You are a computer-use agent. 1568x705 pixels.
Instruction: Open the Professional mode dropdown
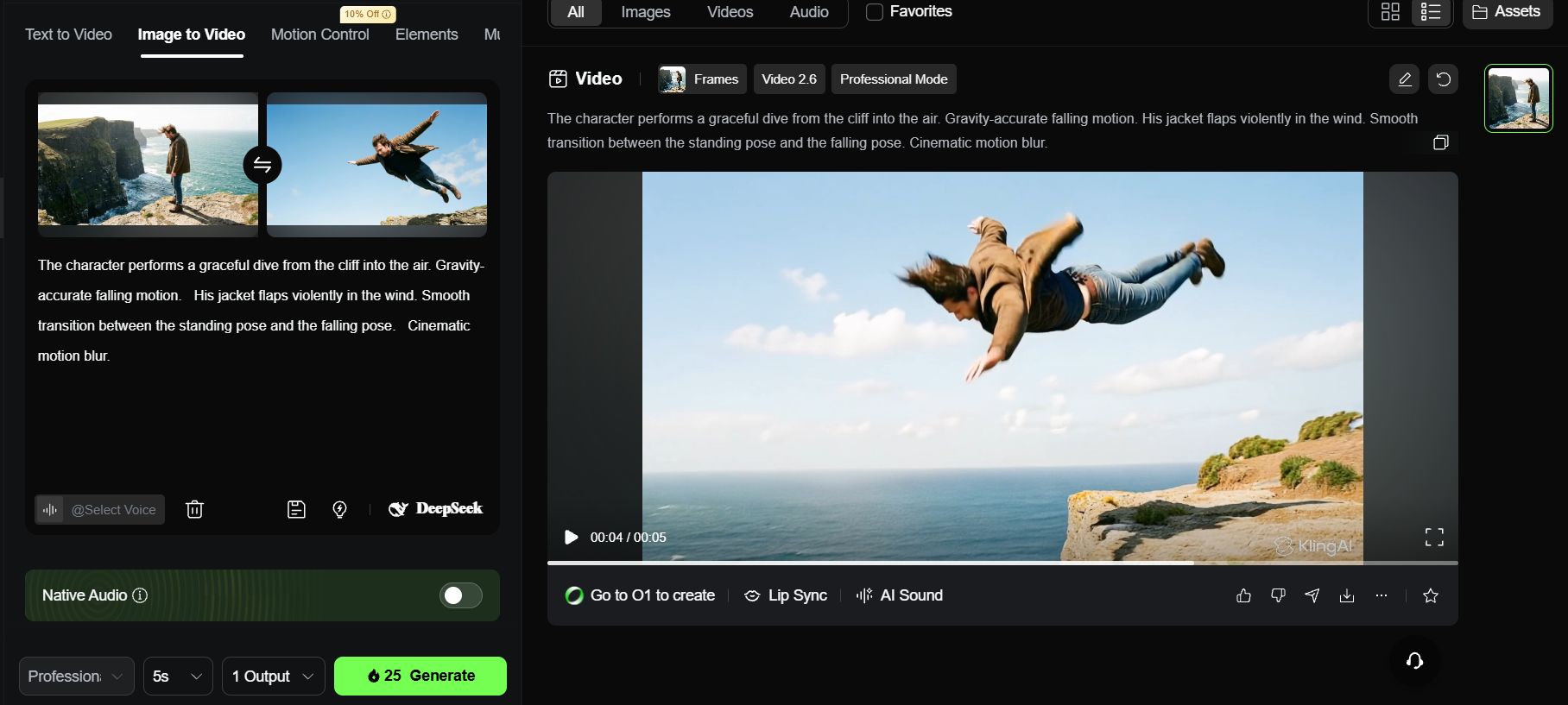pyautogui.click(x=77, y=677)
